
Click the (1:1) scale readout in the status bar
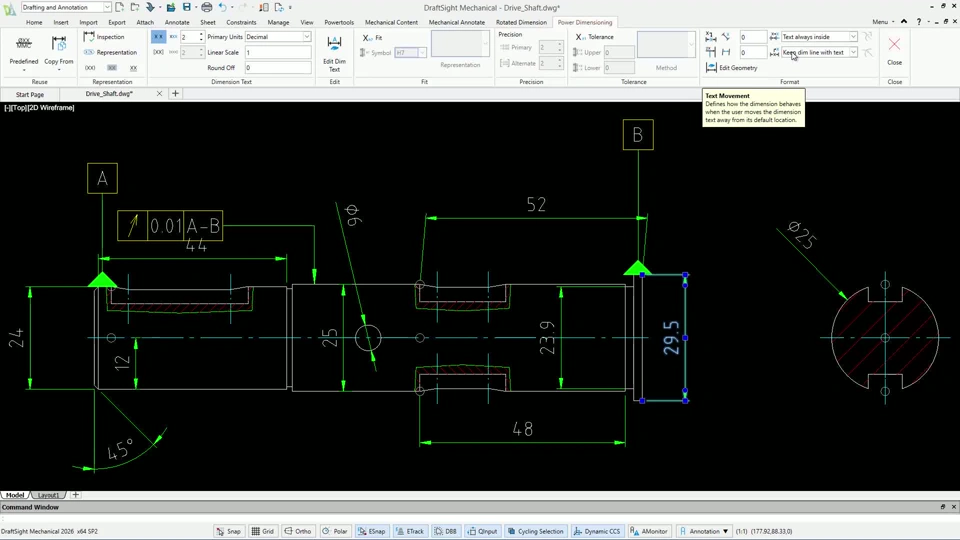[x=741, y=531]
